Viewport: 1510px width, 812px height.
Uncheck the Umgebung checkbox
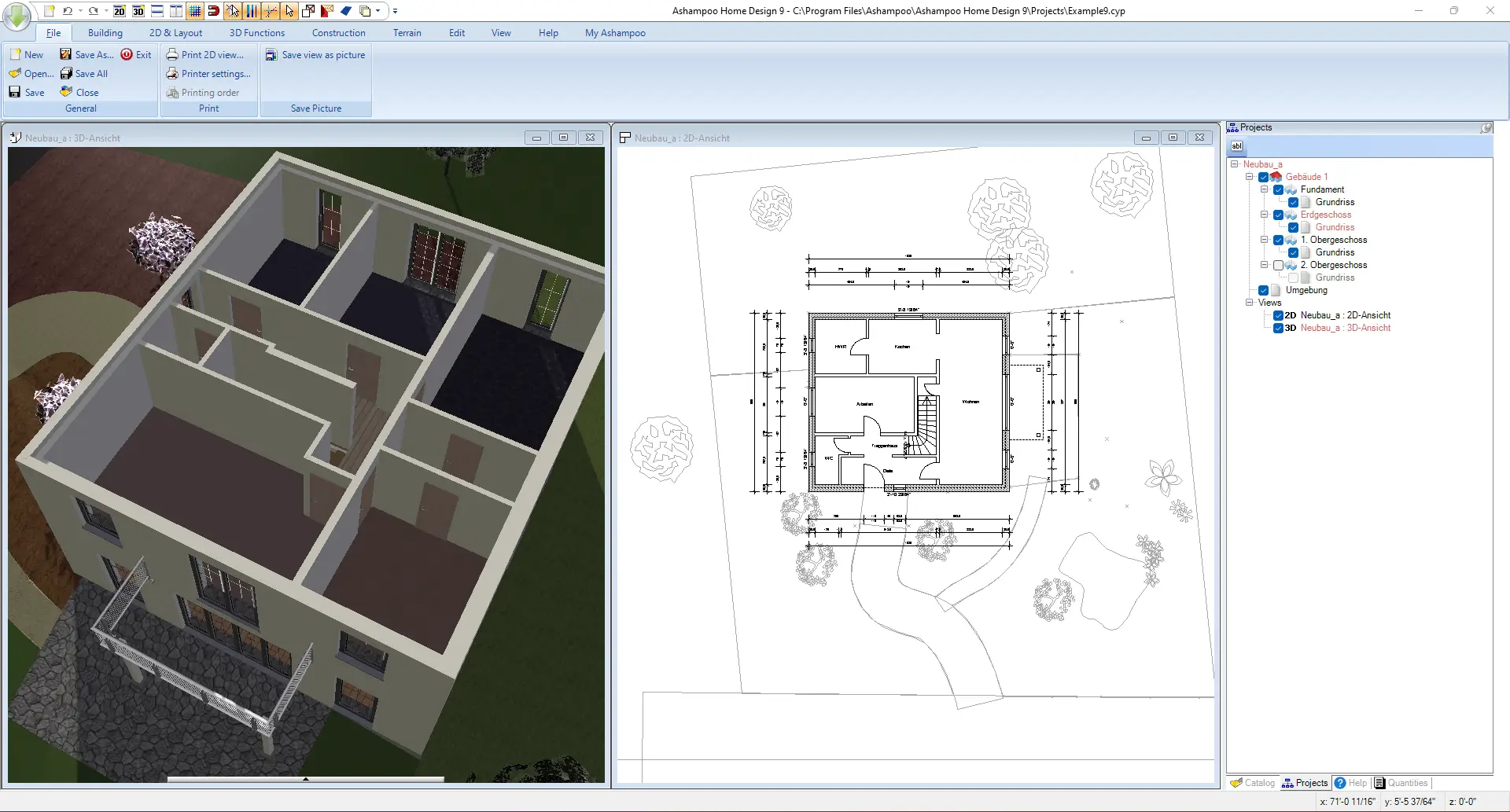(1263, 290)
